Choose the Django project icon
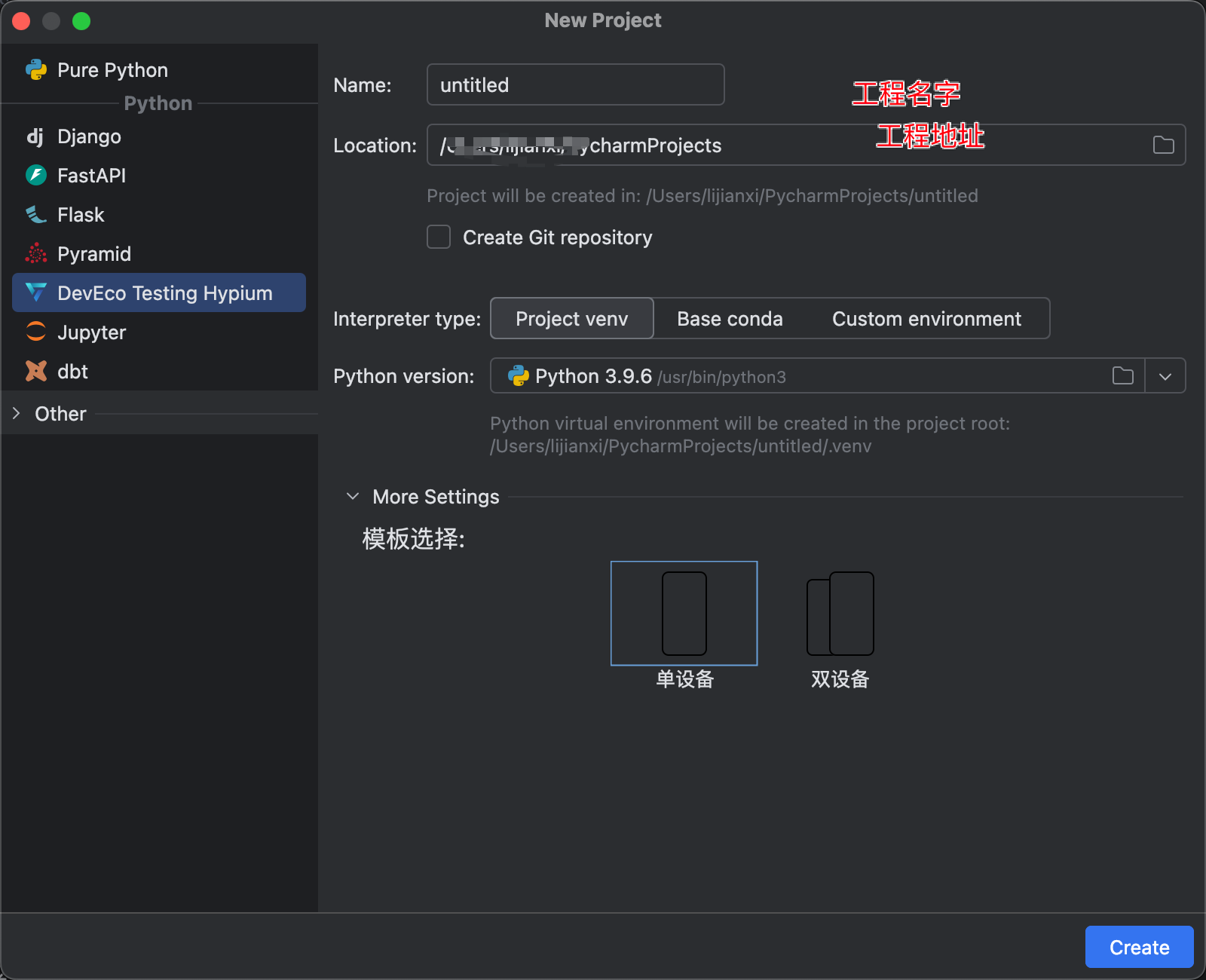The image size is (1206, 980). (35, 136)
